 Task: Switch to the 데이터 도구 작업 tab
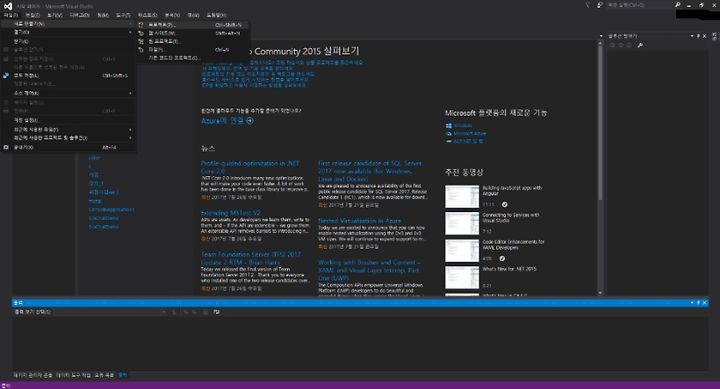tap(73, 375)
